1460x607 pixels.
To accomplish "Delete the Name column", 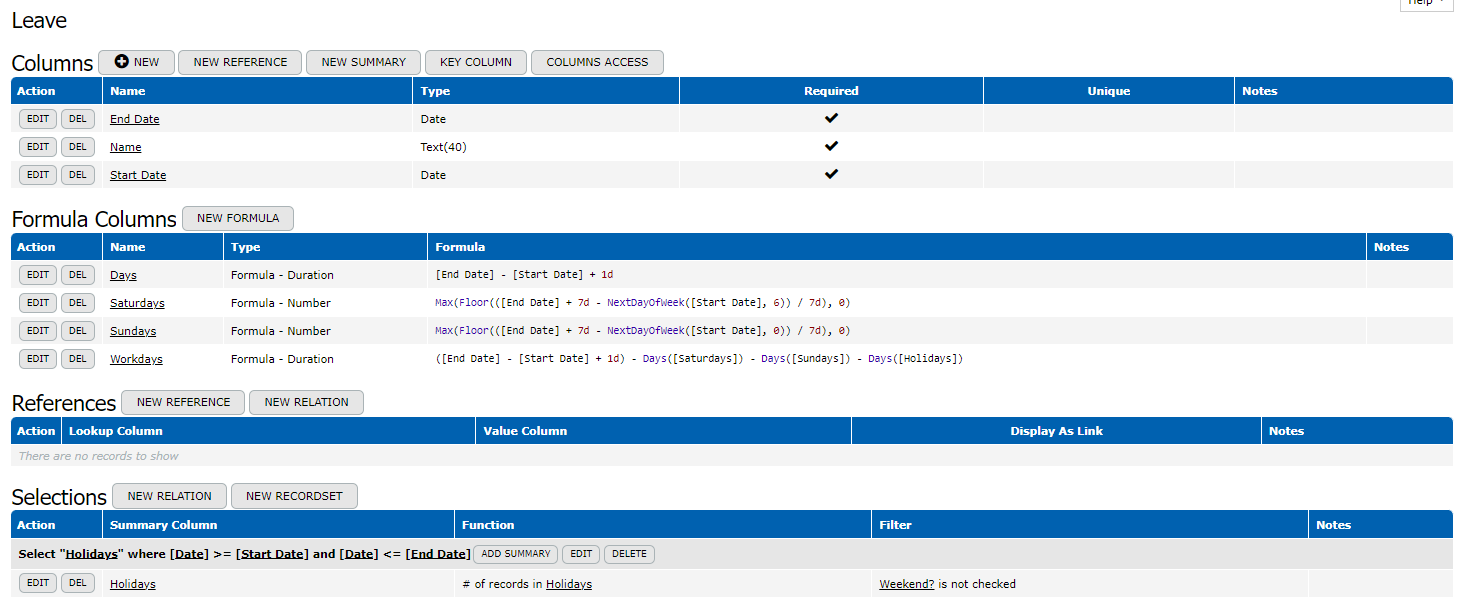I will pyautogui.click(x=78, y=147).
